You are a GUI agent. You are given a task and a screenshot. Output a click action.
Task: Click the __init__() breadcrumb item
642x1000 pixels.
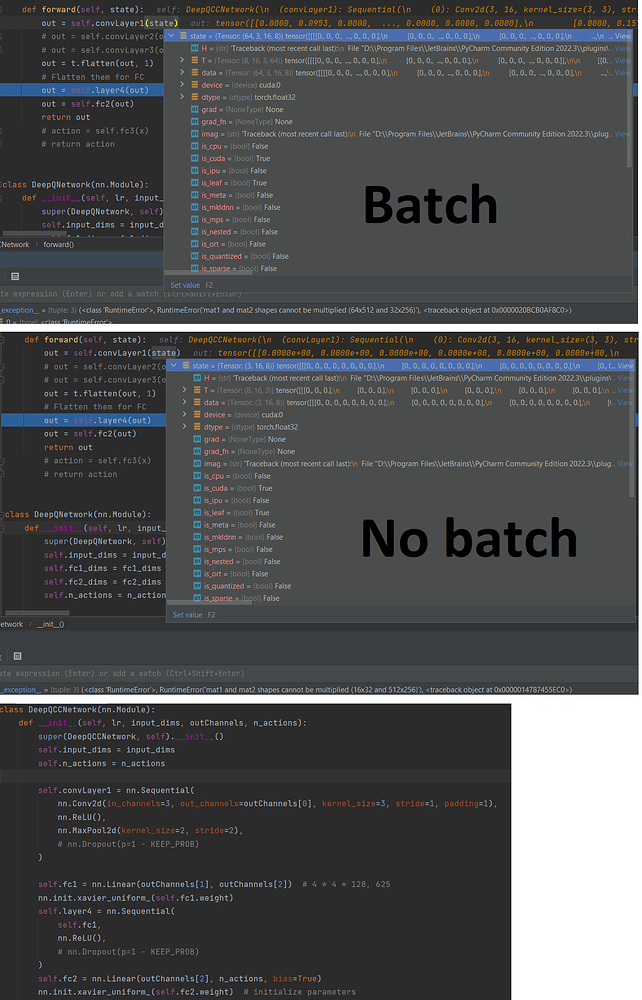pos(47,624)
